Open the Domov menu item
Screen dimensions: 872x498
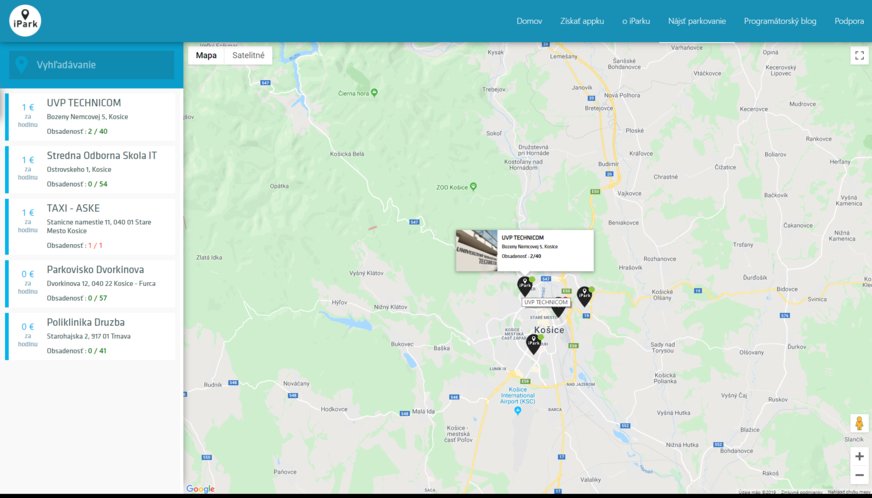coord(529,21)
